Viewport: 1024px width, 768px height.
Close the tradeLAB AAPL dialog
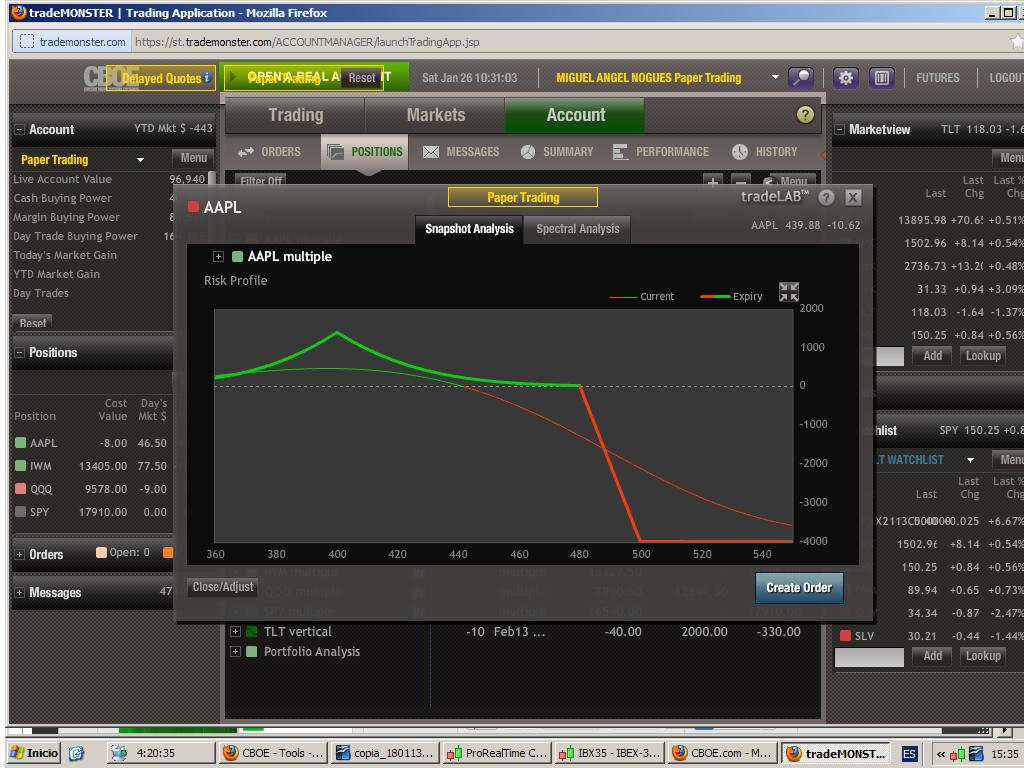pos(853,198)
